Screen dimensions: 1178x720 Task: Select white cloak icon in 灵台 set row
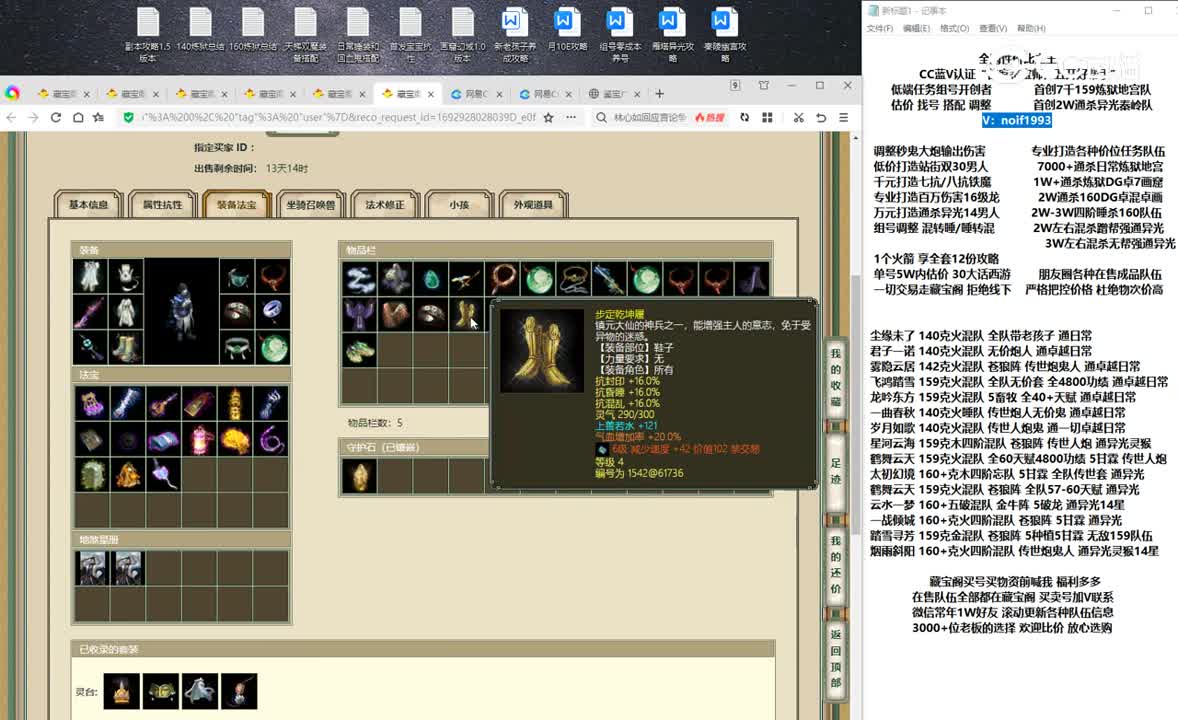point(200,691)
